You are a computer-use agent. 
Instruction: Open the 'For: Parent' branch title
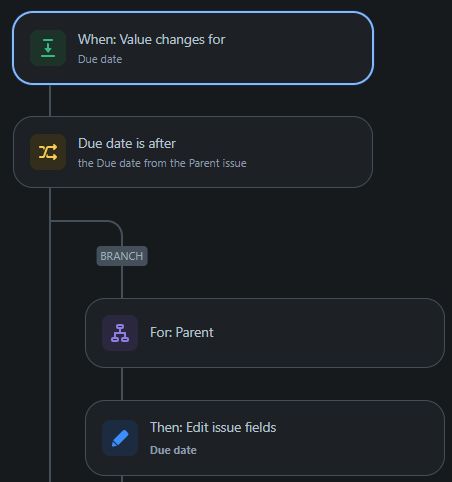click(182, 333)
